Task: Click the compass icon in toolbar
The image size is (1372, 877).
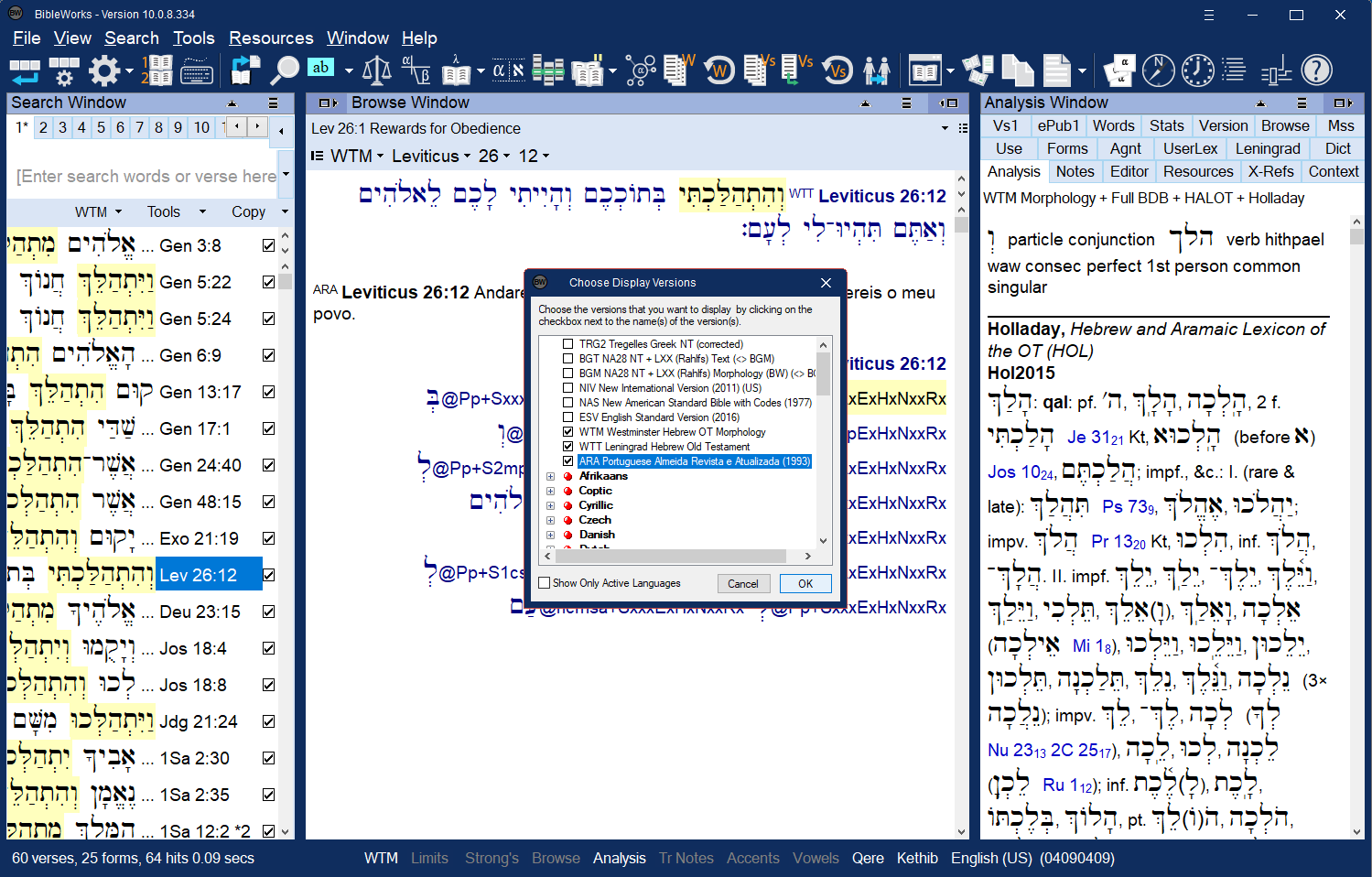Action: point(1158,70)
